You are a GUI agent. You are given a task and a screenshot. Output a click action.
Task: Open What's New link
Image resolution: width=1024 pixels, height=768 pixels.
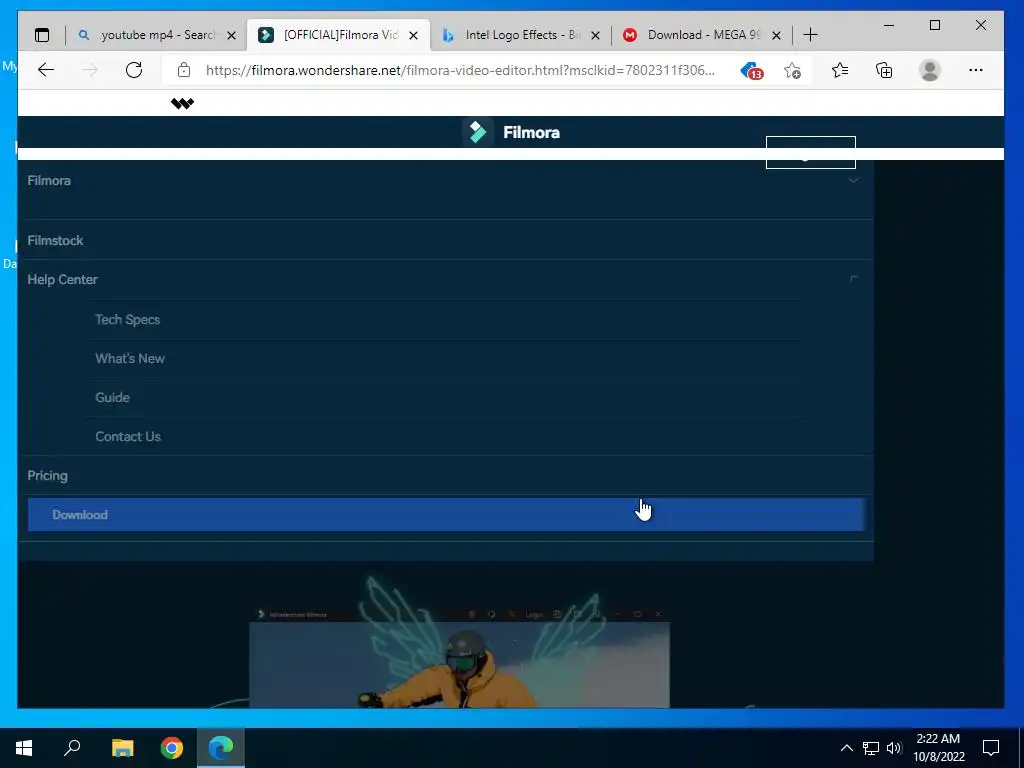(x=130, y=359)
